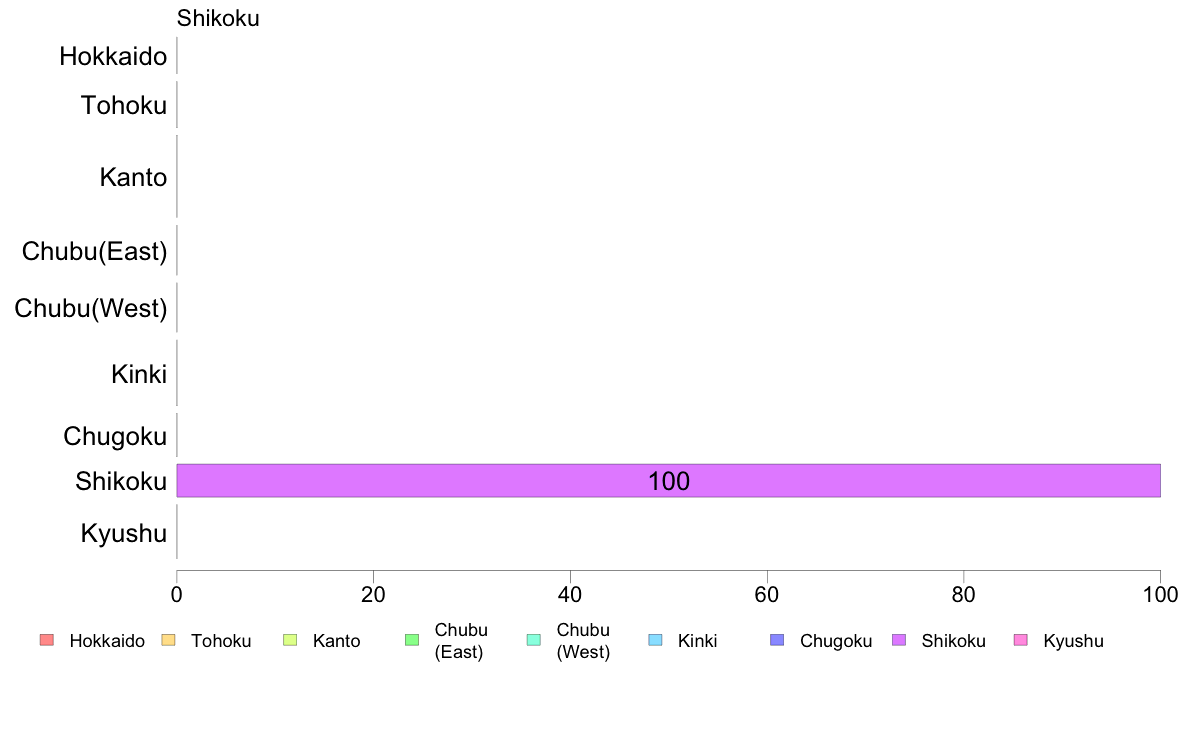The width and height of the screenshot is (1188, 736).
Task: Click the Hokkaido legend color swatch
Action: 47,640
